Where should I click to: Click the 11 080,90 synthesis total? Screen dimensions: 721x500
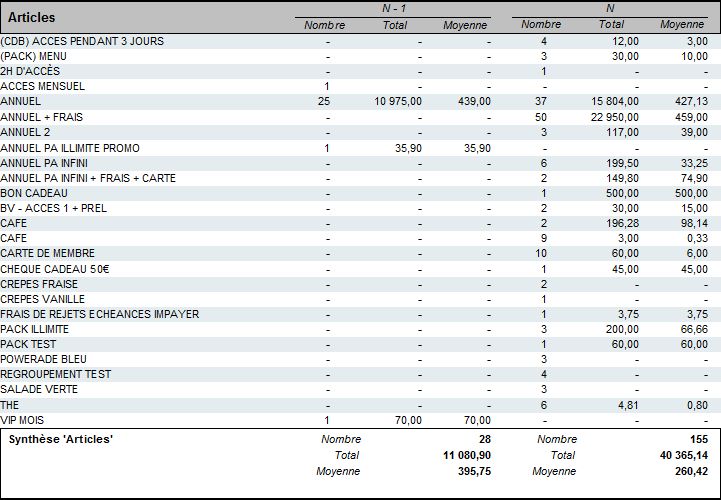[464, 455]
